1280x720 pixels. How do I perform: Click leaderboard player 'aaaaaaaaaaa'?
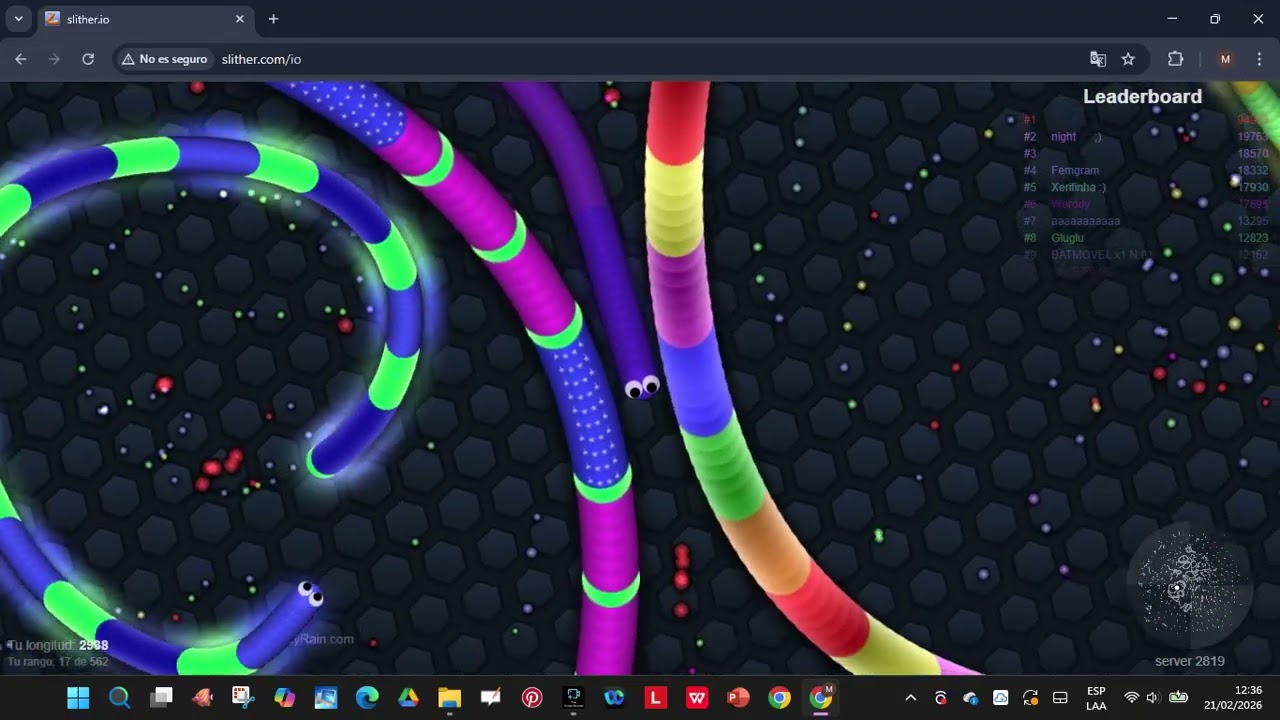[1085, 221]
